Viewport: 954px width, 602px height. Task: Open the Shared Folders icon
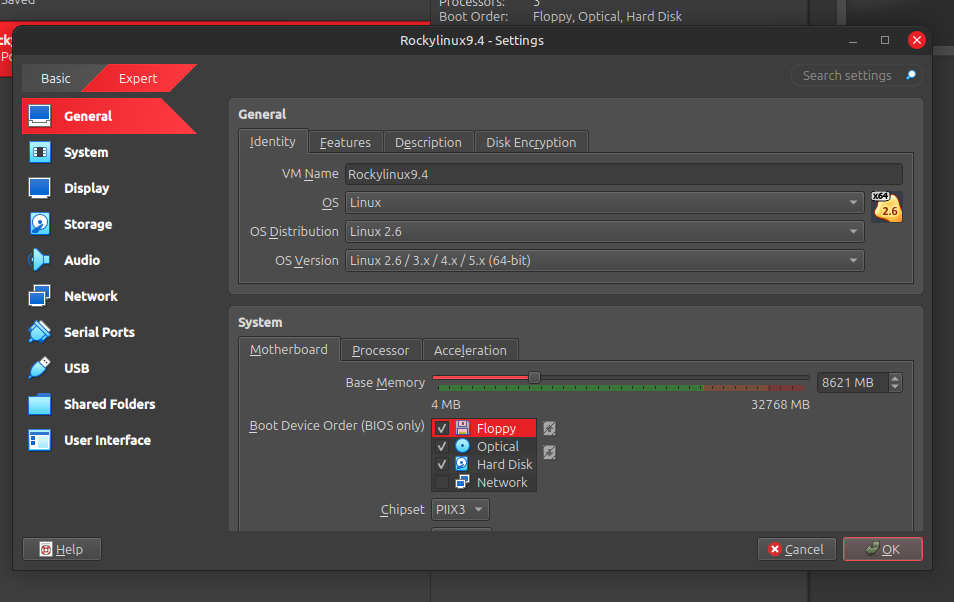click(40, 404)
